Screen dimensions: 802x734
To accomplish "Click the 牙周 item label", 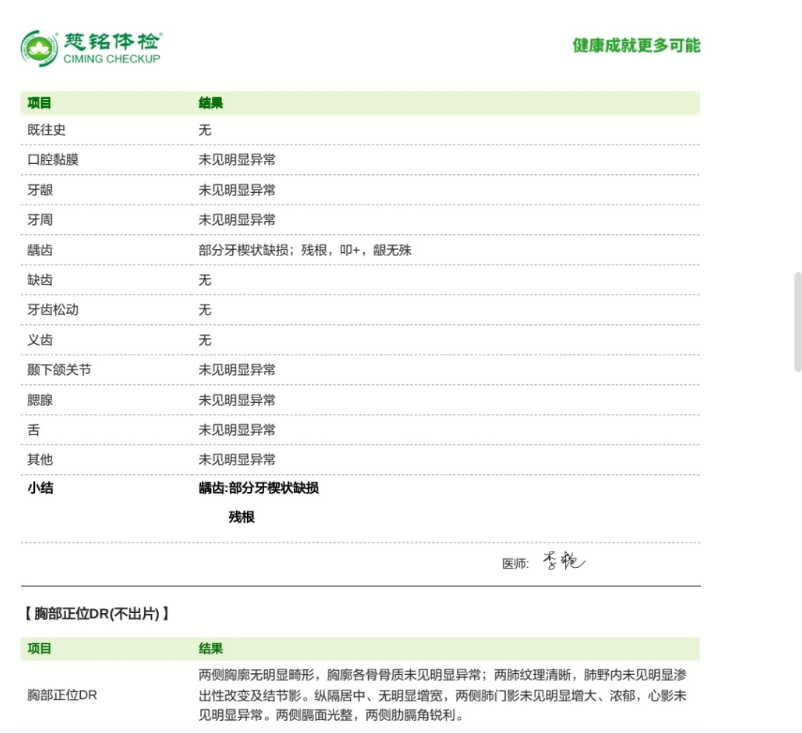I will [40, 220].
